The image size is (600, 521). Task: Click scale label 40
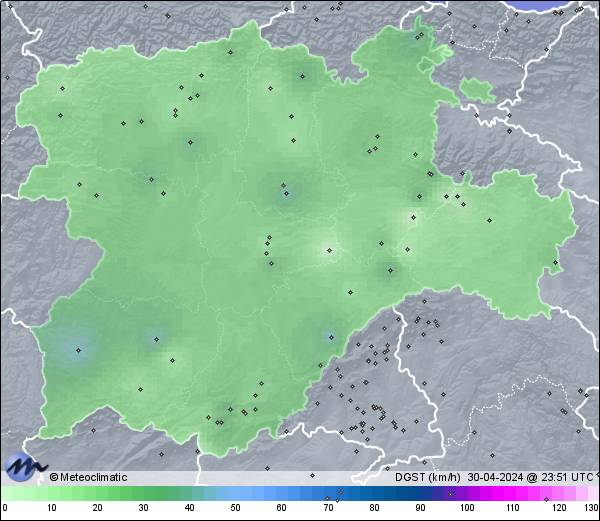pos(190,508)
